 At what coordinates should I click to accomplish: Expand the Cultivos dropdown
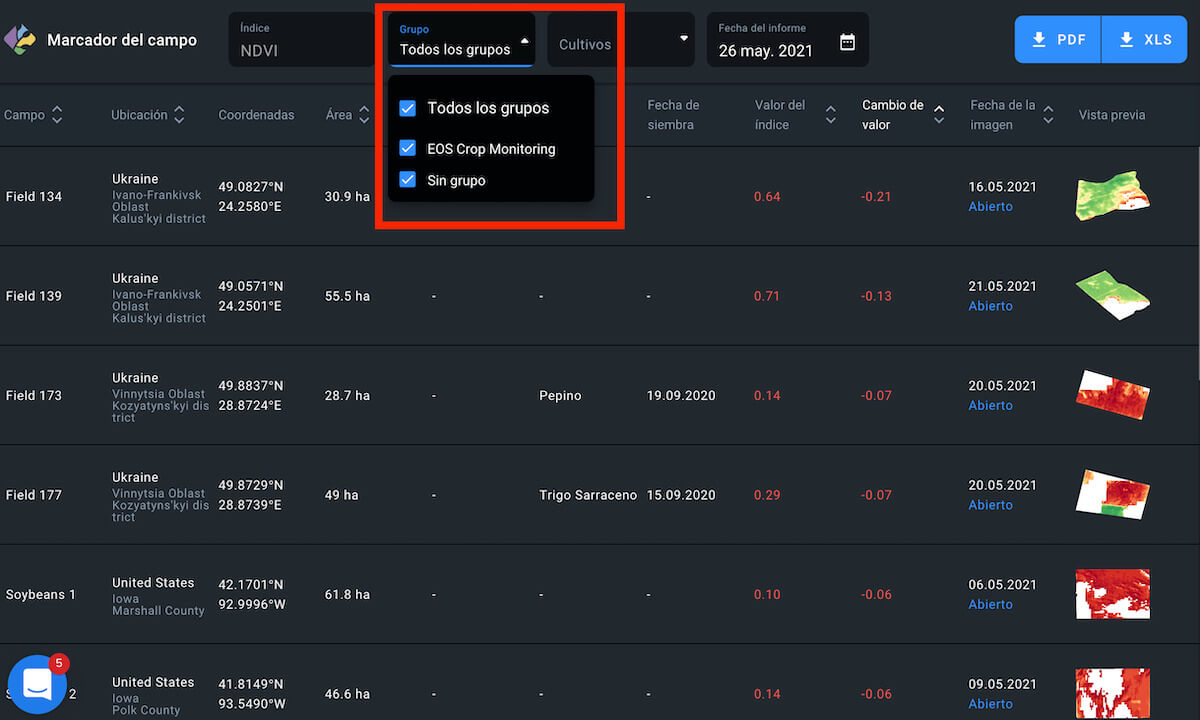click(x=684, y=39)
